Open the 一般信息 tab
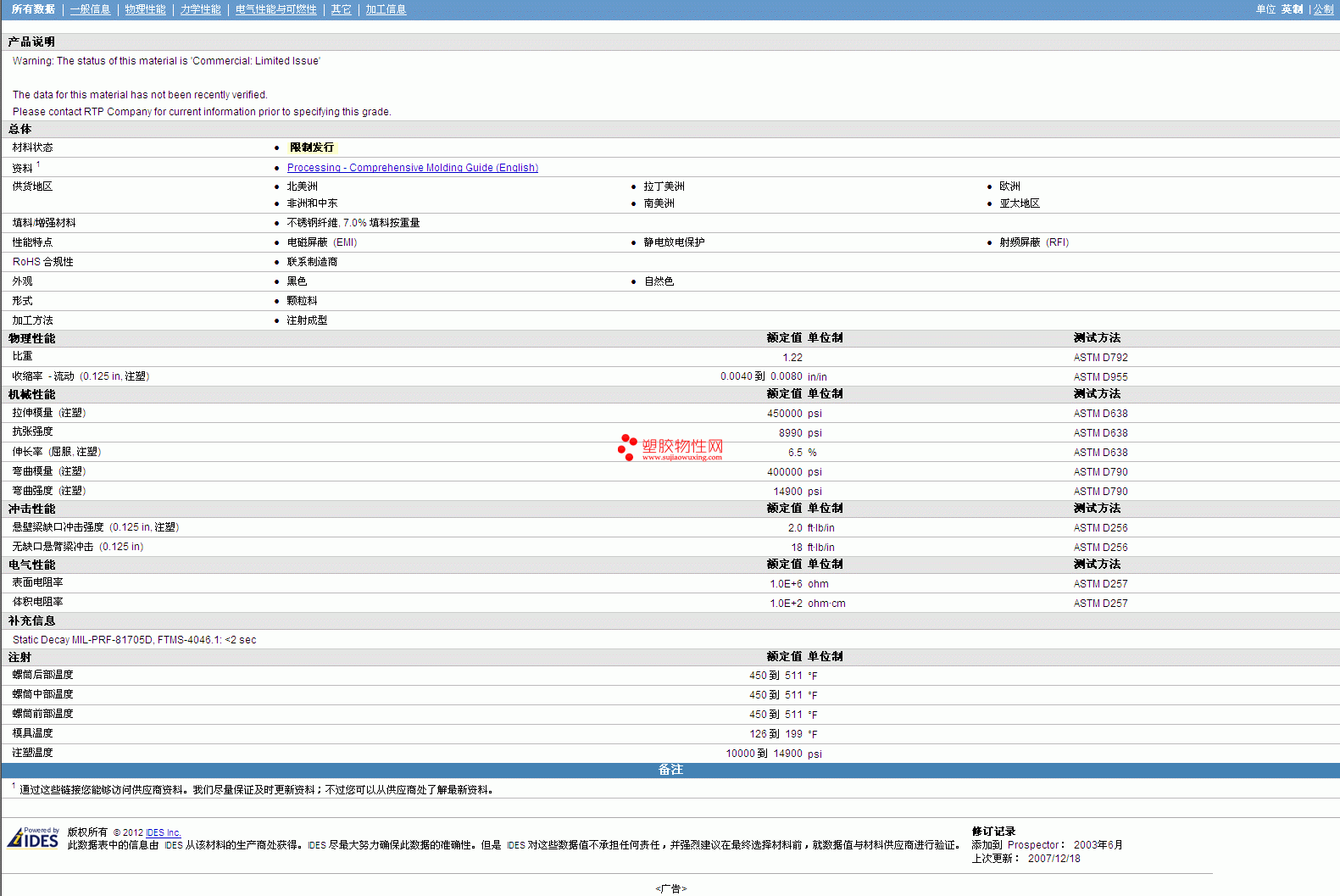Screen dimensions: 1340x896 (90, 9)
